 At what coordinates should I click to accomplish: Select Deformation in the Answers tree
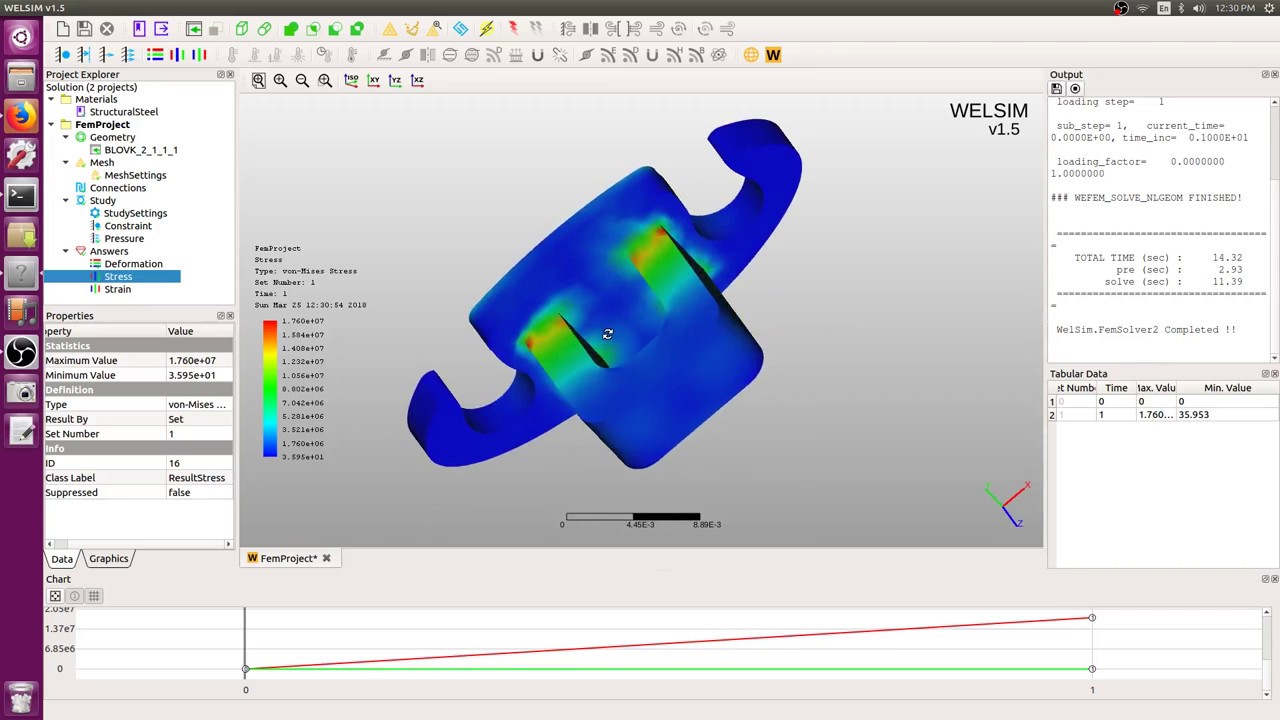tap(133, 264)
